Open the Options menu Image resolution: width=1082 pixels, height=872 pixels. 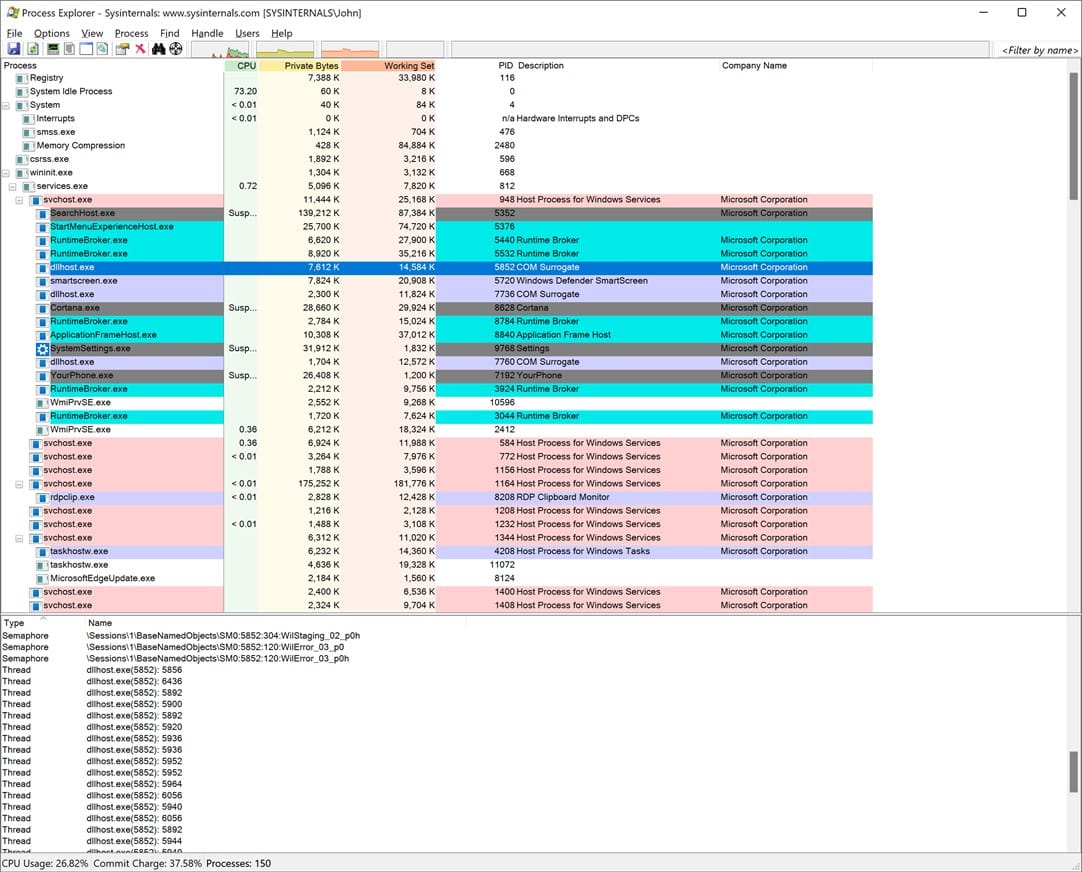click(x=51, y=33)
